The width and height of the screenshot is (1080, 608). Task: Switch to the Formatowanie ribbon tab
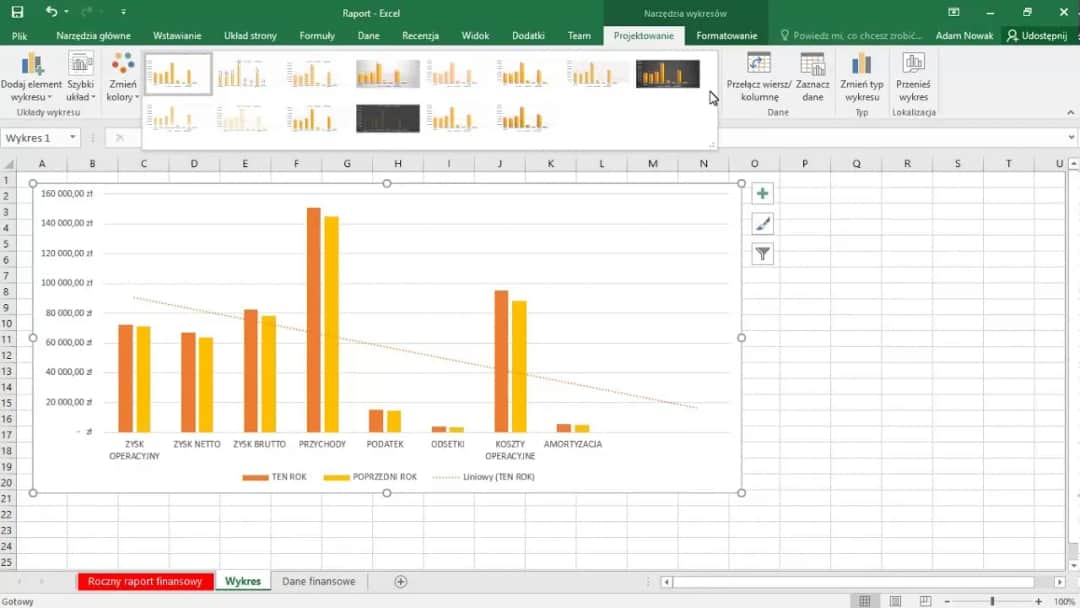pos(726,35)
